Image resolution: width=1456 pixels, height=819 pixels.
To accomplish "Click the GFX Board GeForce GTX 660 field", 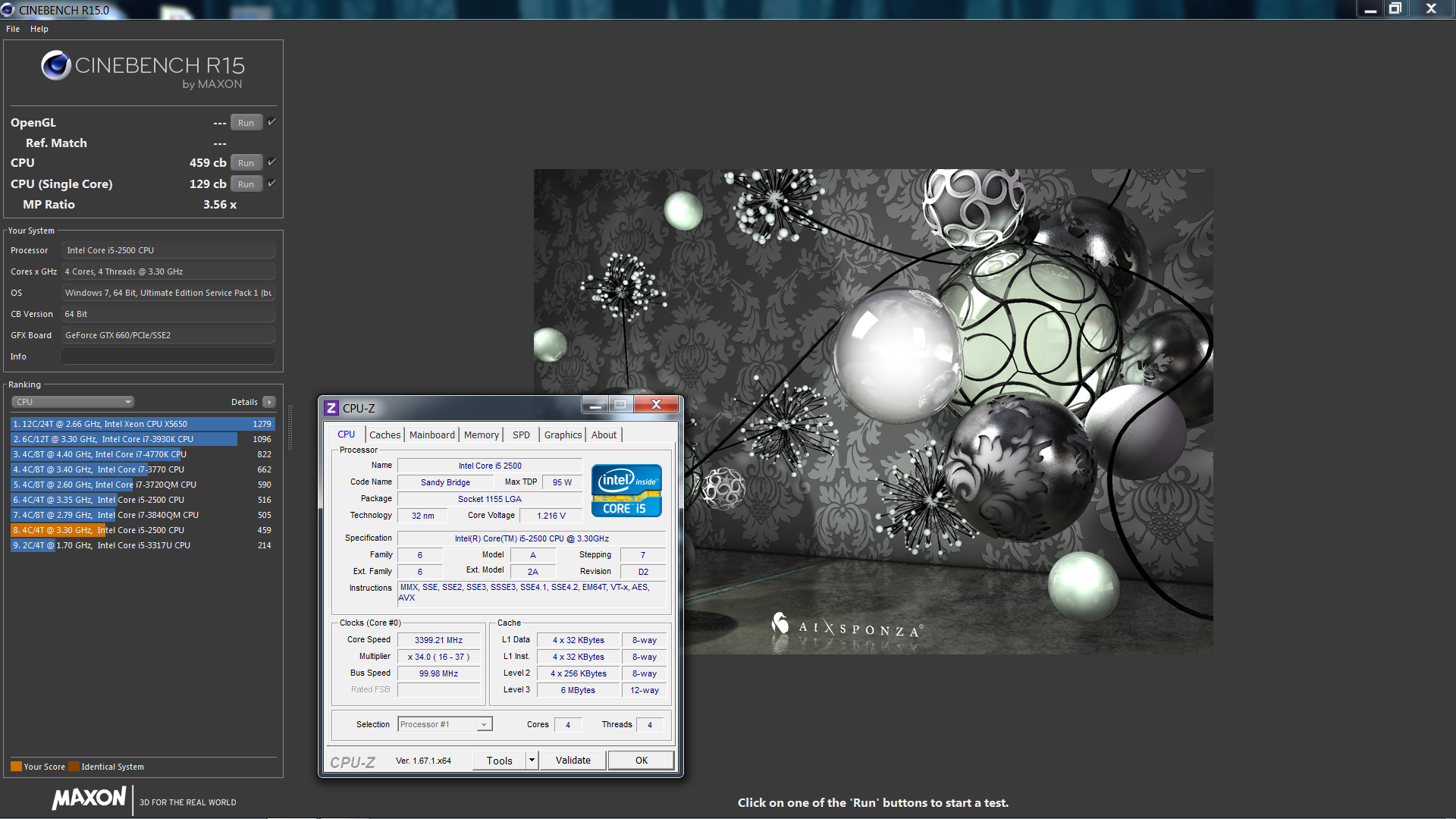I will point(168,335).
